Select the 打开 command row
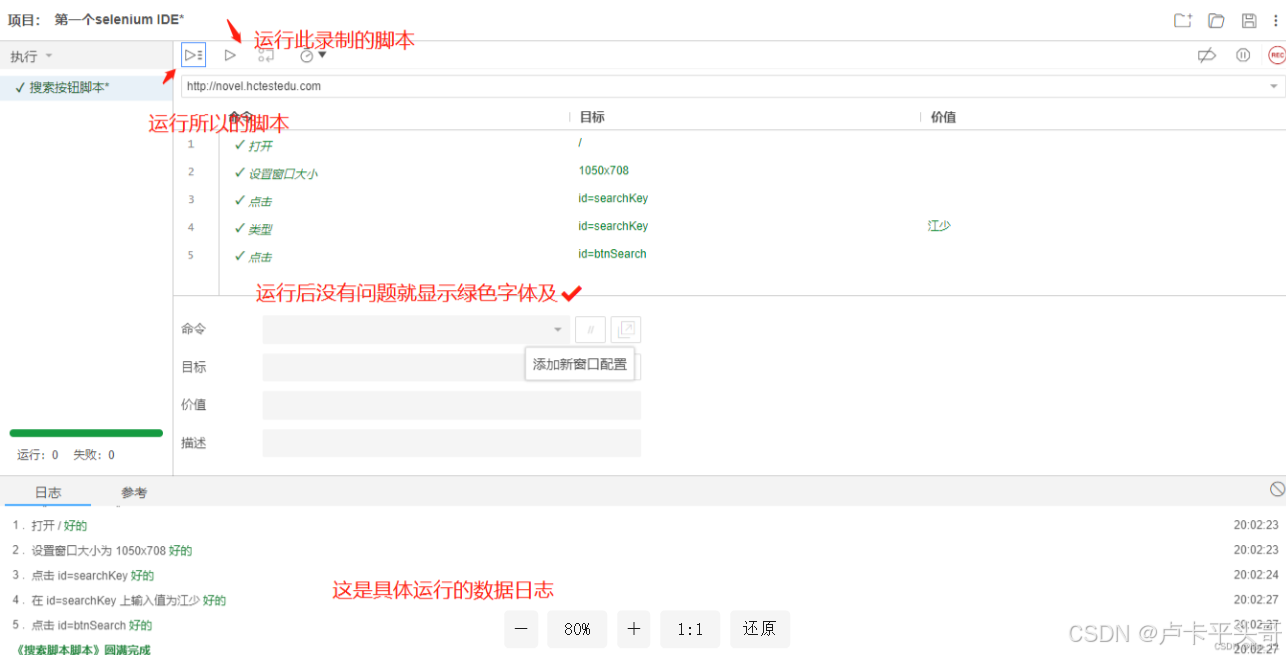Image resolution: width=1286 pixels, height=655 pixels. (729, 144)
